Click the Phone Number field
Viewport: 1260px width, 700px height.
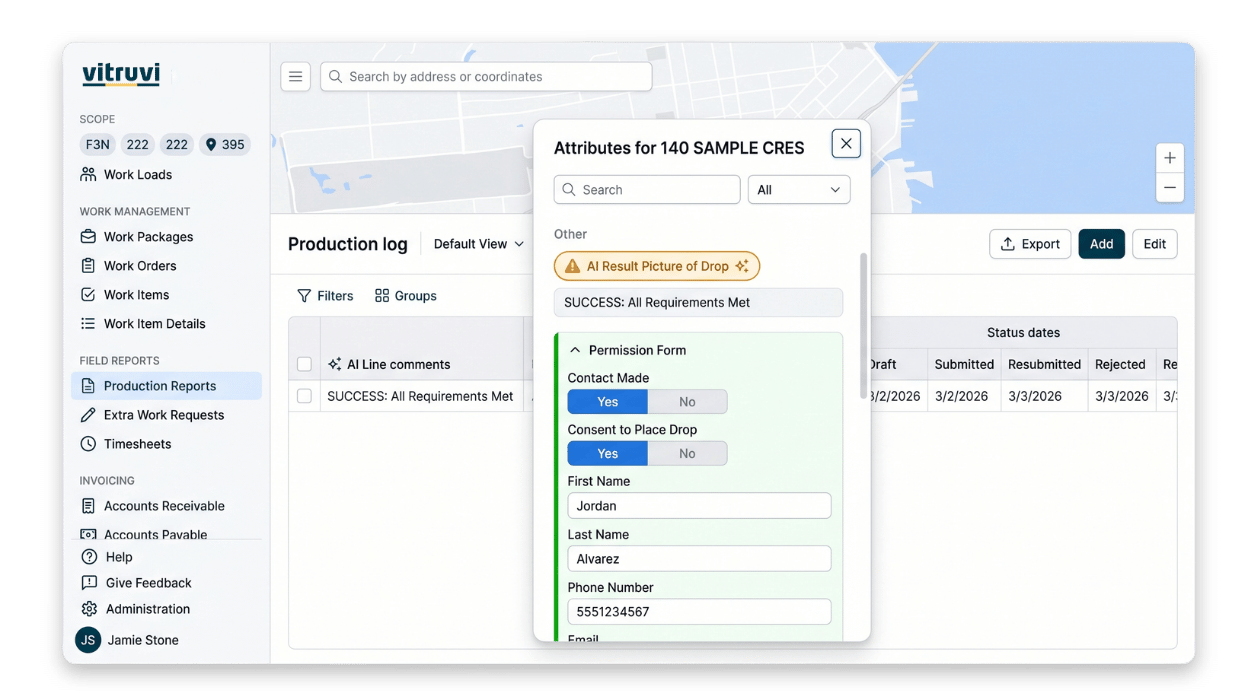tap(699, 612)
